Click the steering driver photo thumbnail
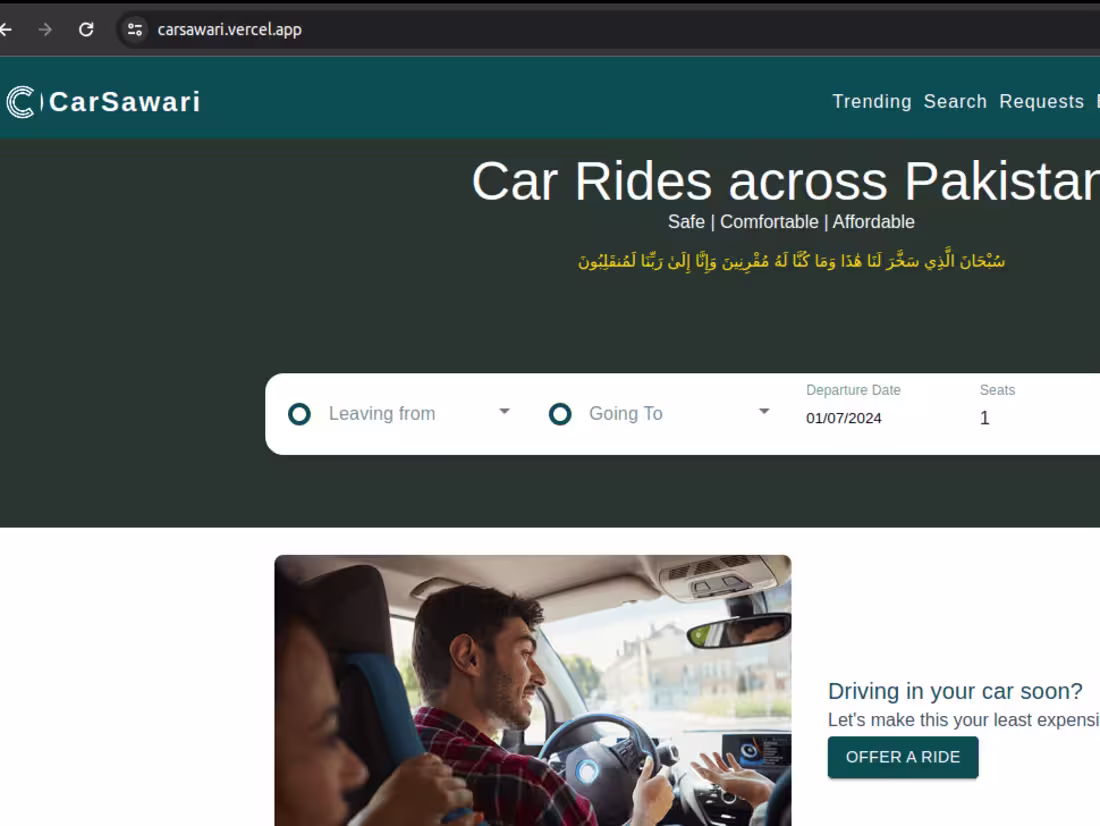This screenshot has width=1100, height=826. 532,690
